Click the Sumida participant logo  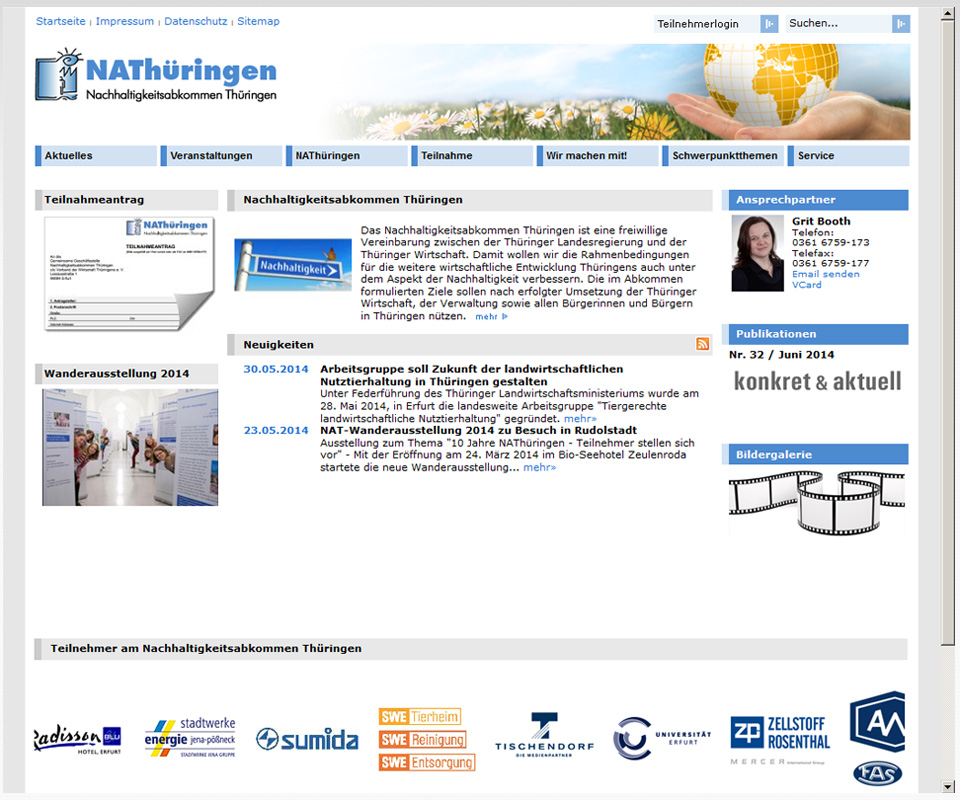pos(307,739)
